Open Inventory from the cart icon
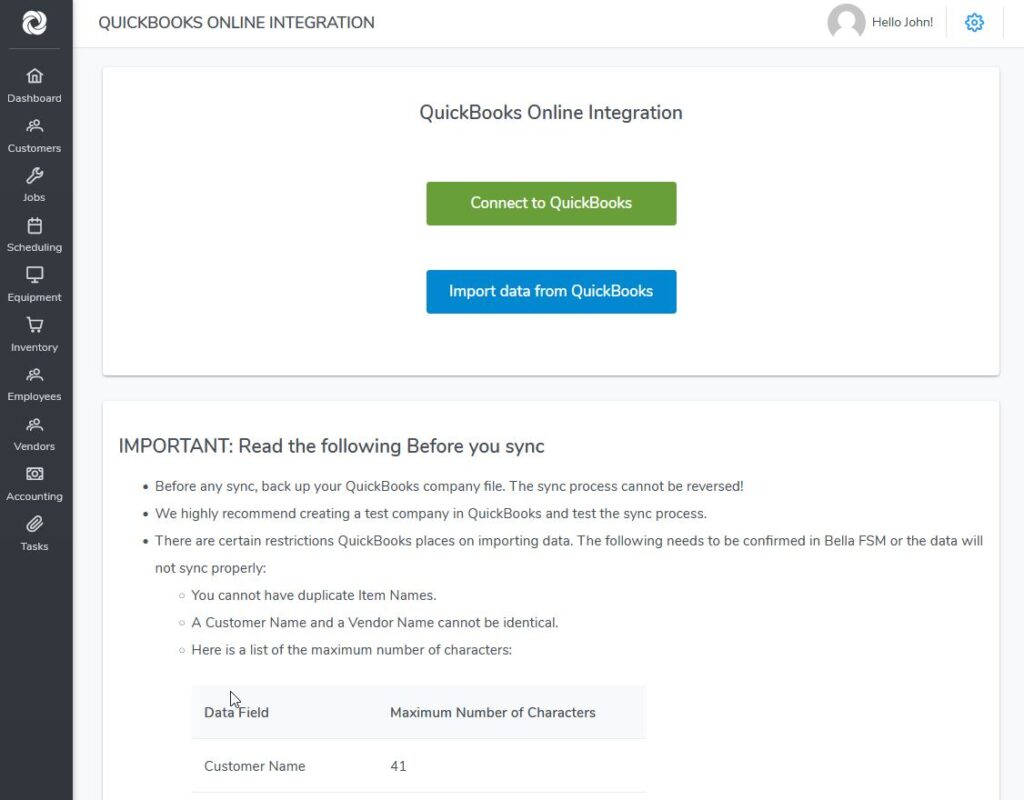 (34, 333)
